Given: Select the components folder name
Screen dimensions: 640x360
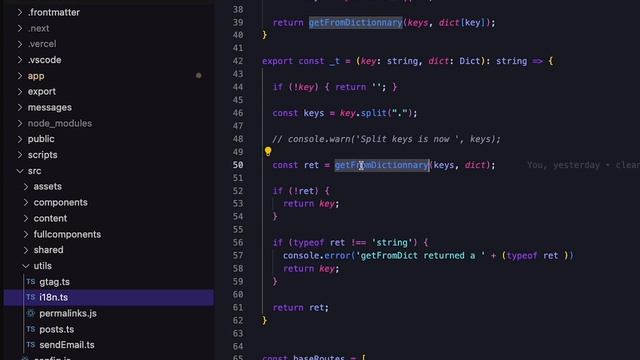Looking at the screenshot, I should pos(60,202).
